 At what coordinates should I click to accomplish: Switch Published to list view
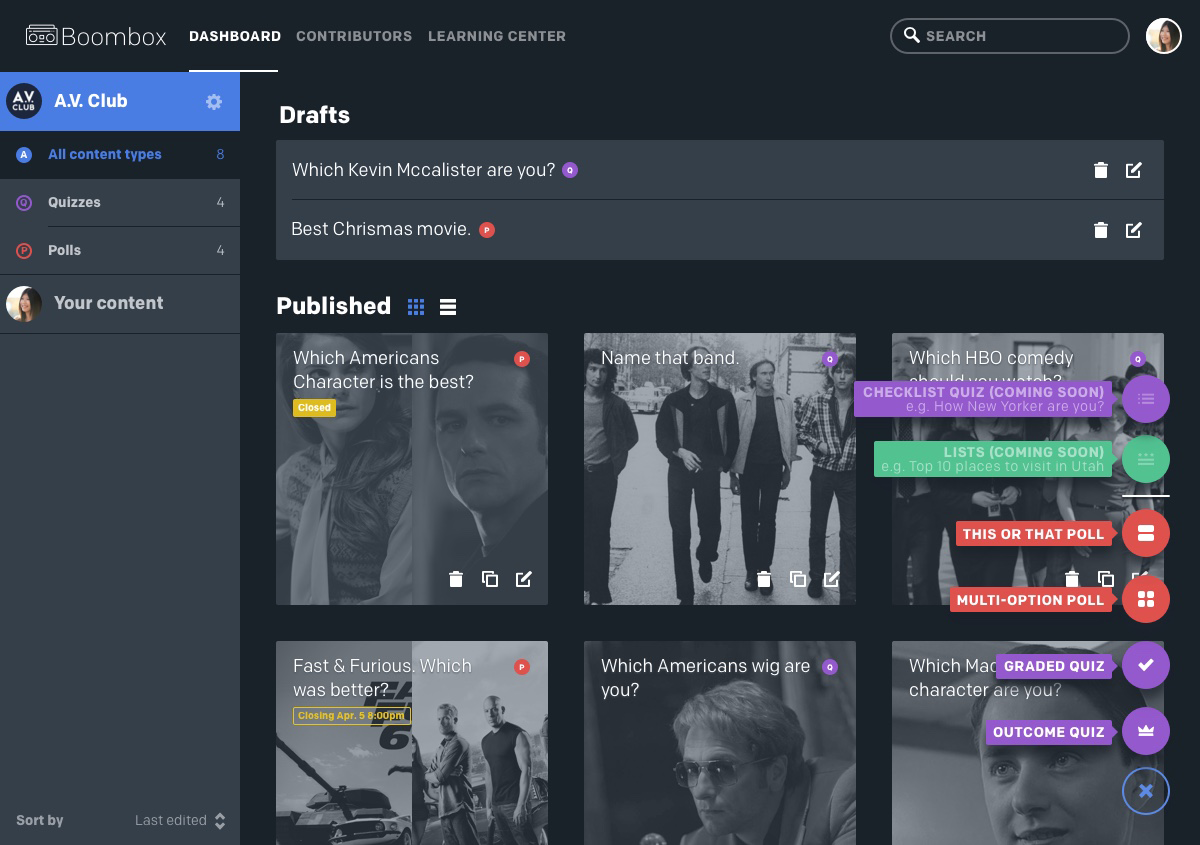click(x=448, y=307)
